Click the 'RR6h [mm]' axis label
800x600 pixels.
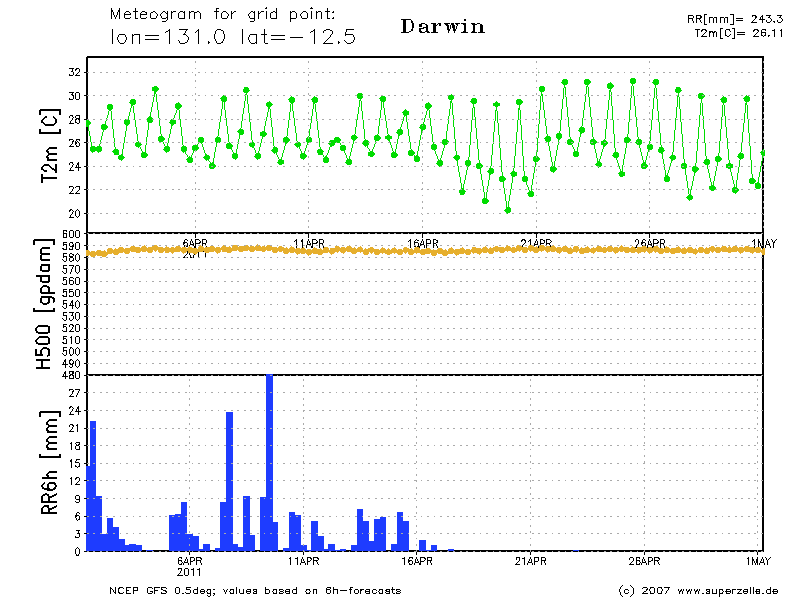pyautogui.click(x=49, y=463)
